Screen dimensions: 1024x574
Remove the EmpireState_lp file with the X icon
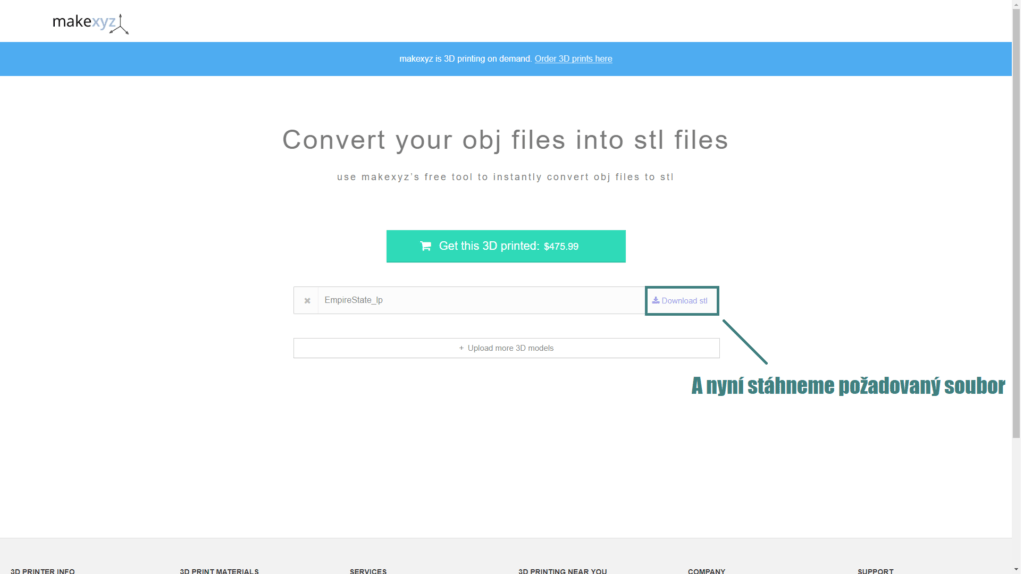pos(307,301)
